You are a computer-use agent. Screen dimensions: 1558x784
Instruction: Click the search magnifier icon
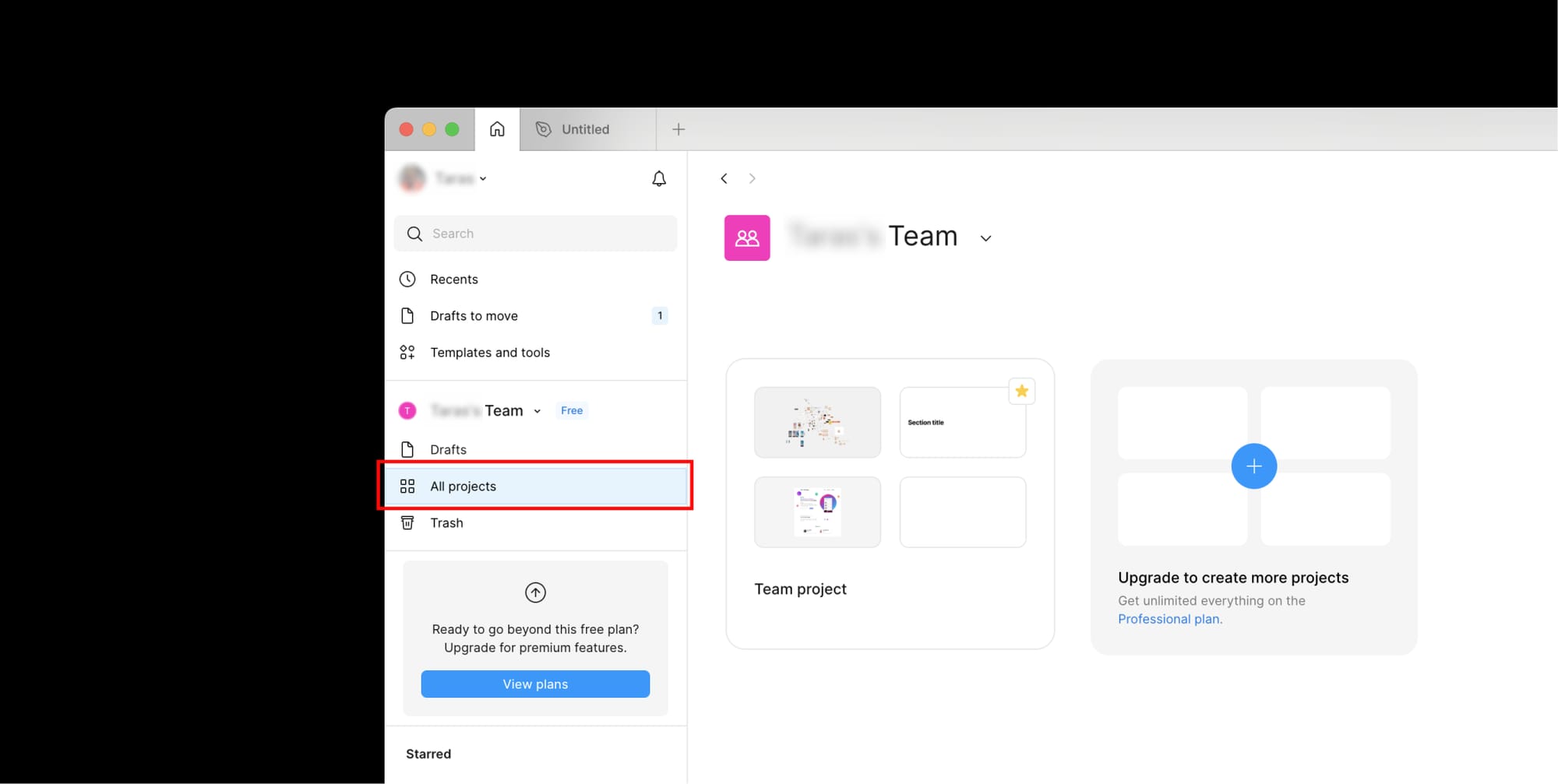point(414,234)
